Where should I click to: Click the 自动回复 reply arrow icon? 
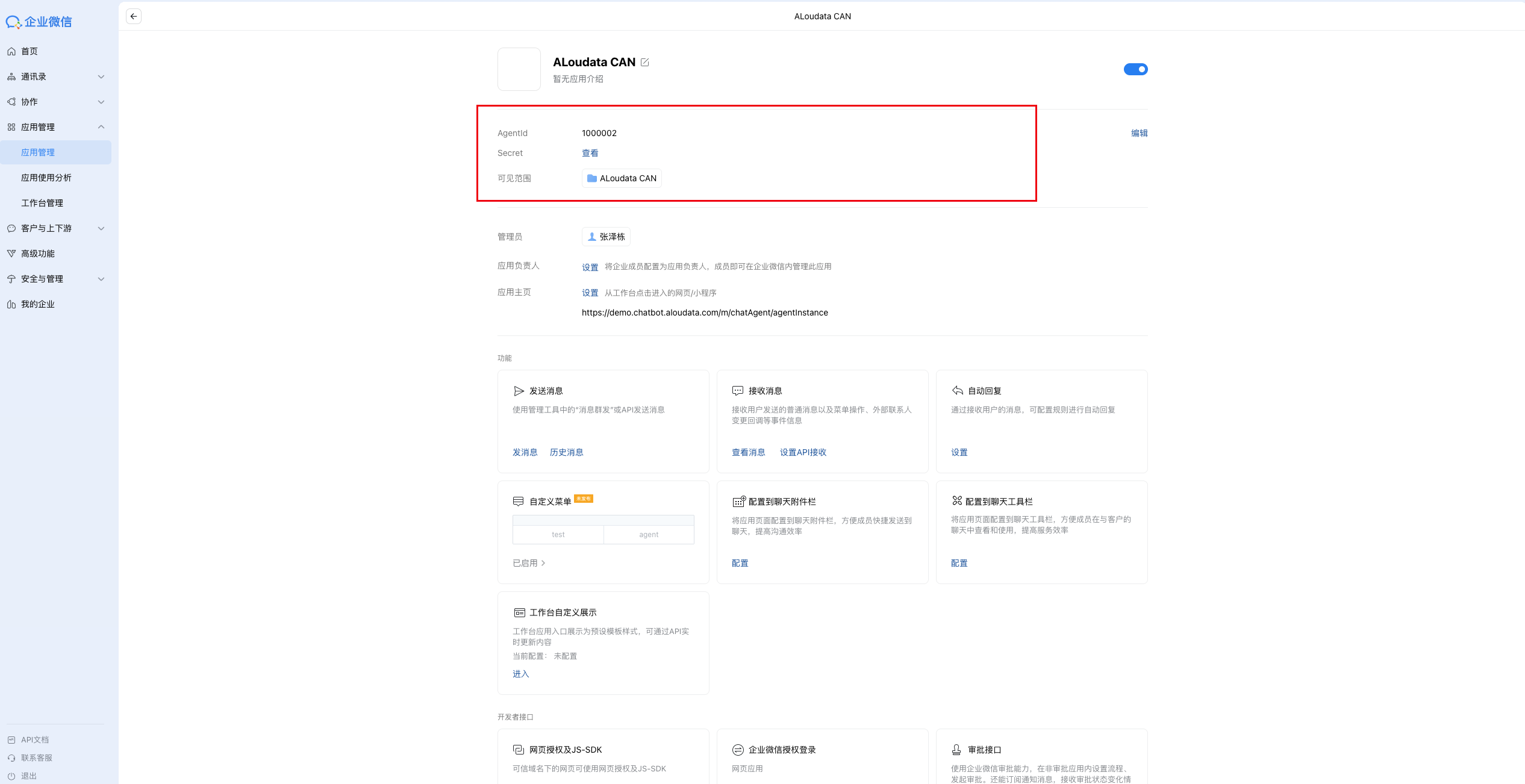click(x=958, y=391)
